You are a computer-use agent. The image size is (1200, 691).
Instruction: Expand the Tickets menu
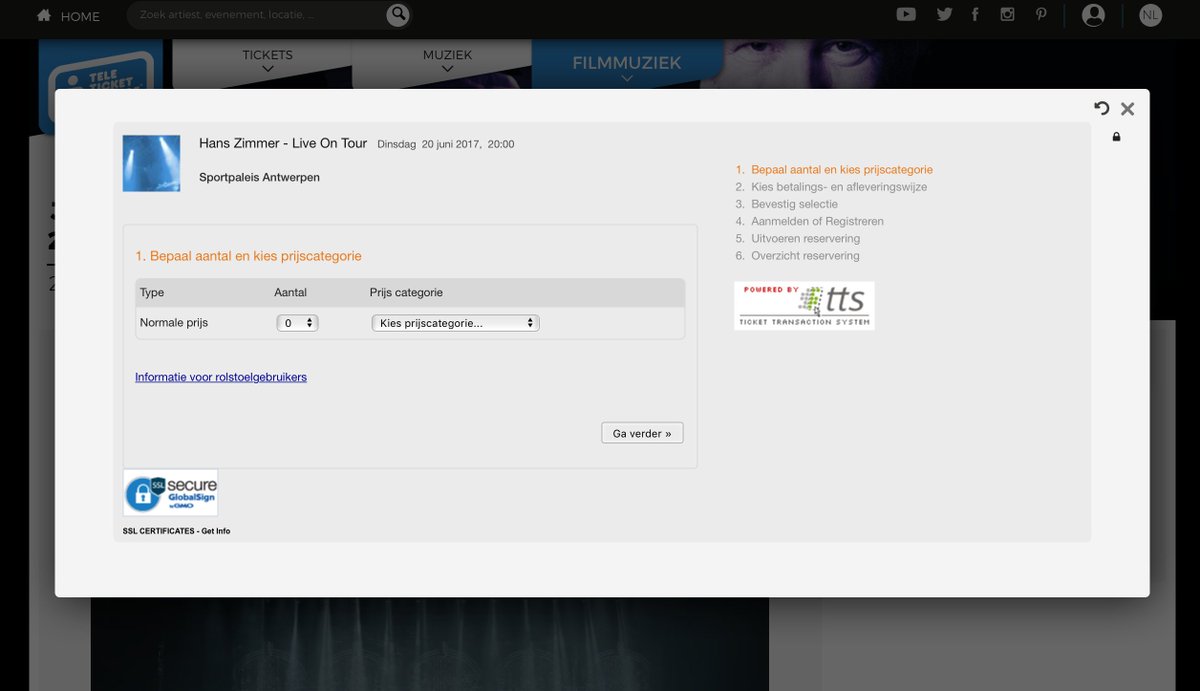coord(267,60)
